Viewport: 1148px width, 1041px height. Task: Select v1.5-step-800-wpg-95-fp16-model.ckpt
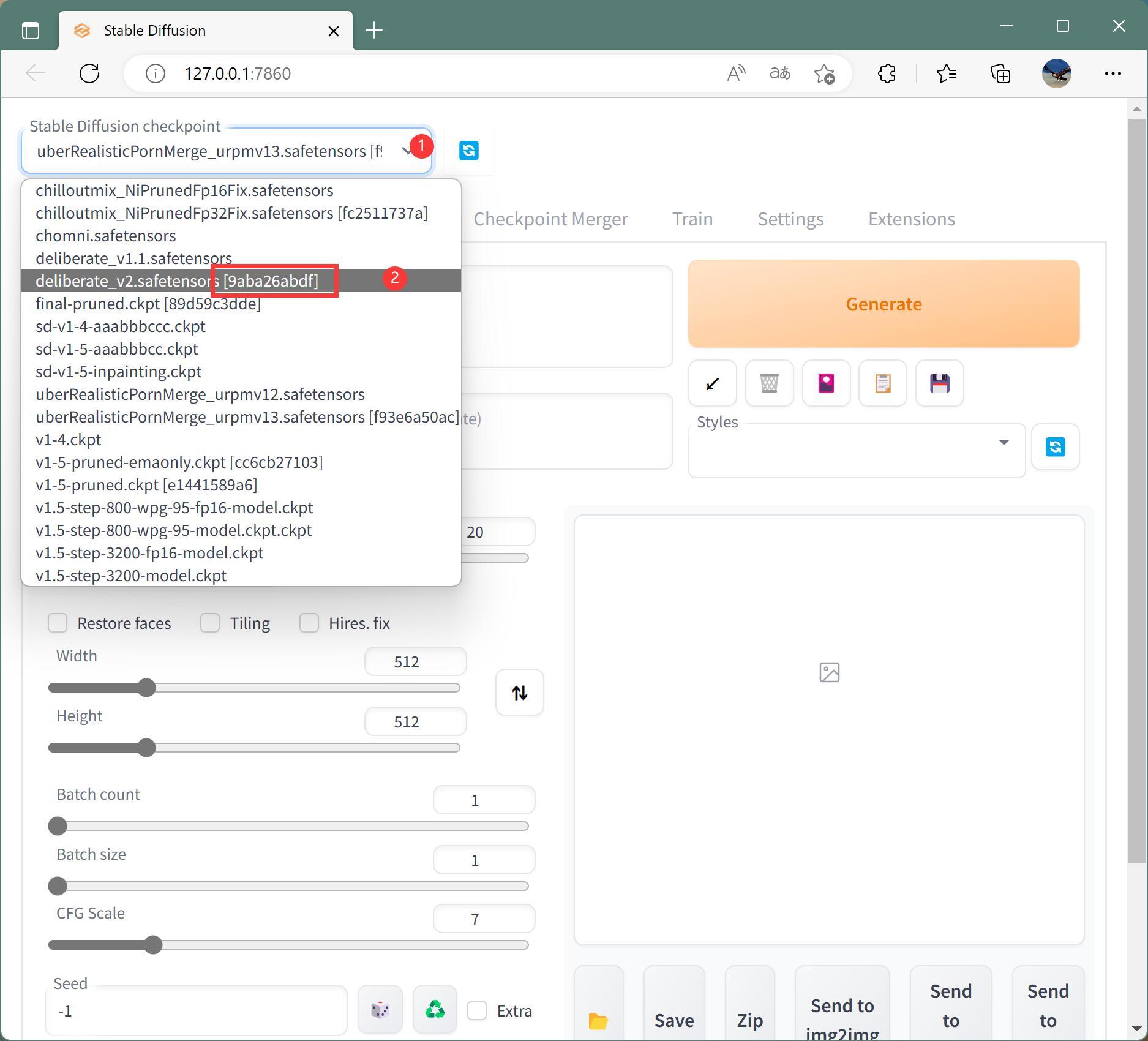[241, 508]
